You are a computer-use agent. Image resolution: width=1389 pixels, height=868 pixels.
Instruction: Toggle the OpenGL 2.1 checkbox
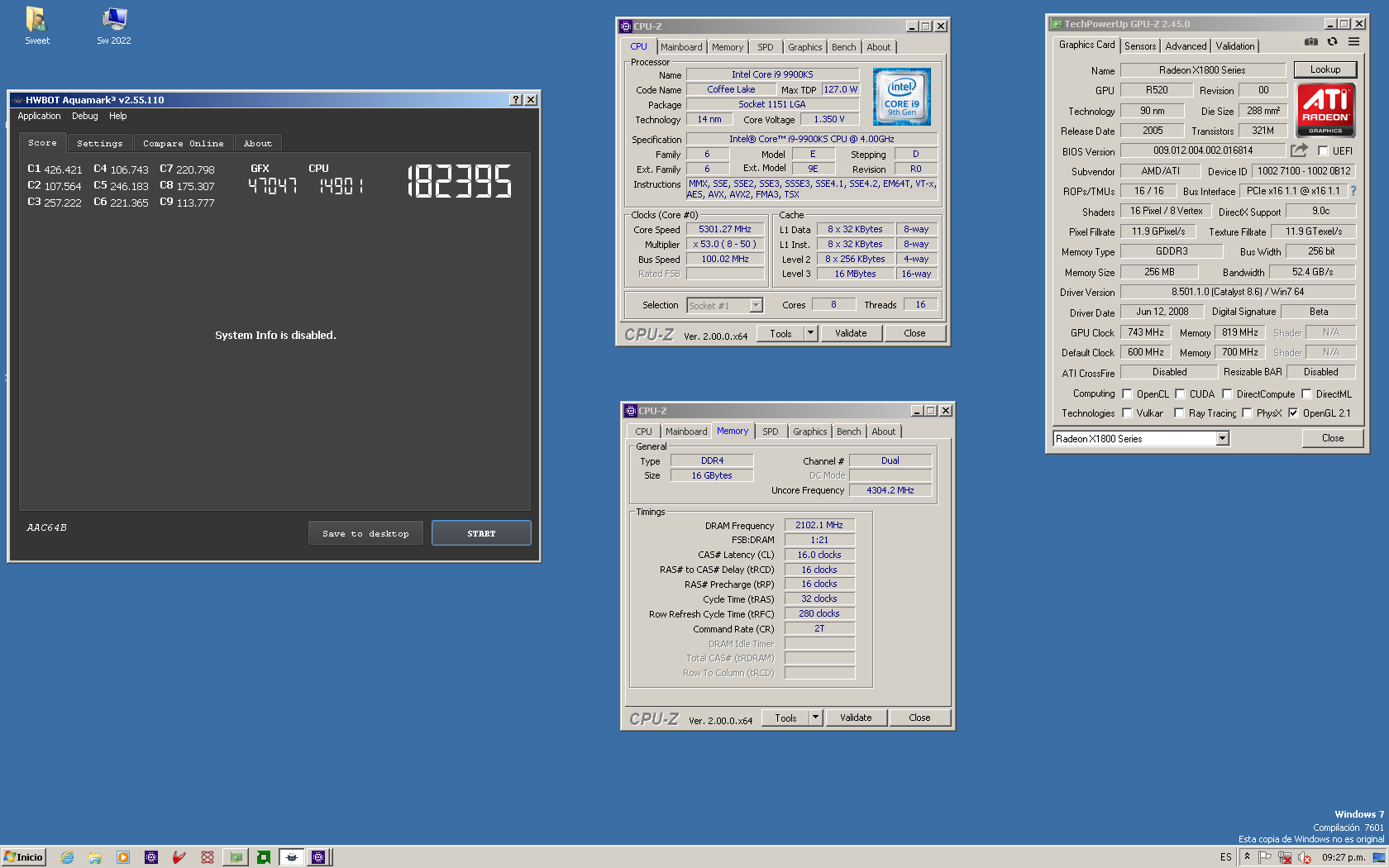pos(1293,413)
